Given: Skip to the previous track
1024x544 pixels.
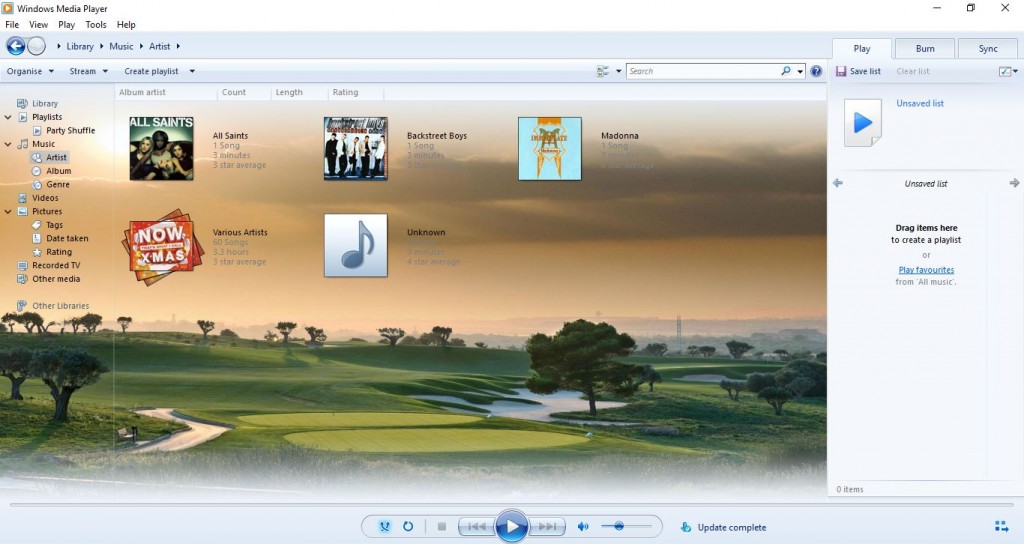Looking at the screenshot, I should [x=476, y=526].
